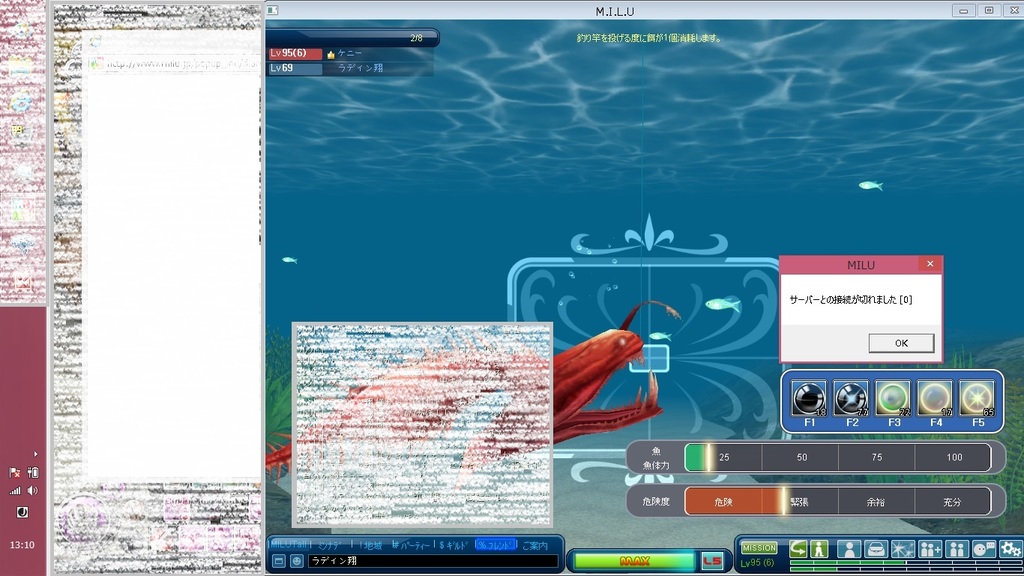Click the fish stamina gauge bar
The height and width of the screenshot is (576, 1024).
(x=838, y=457)
